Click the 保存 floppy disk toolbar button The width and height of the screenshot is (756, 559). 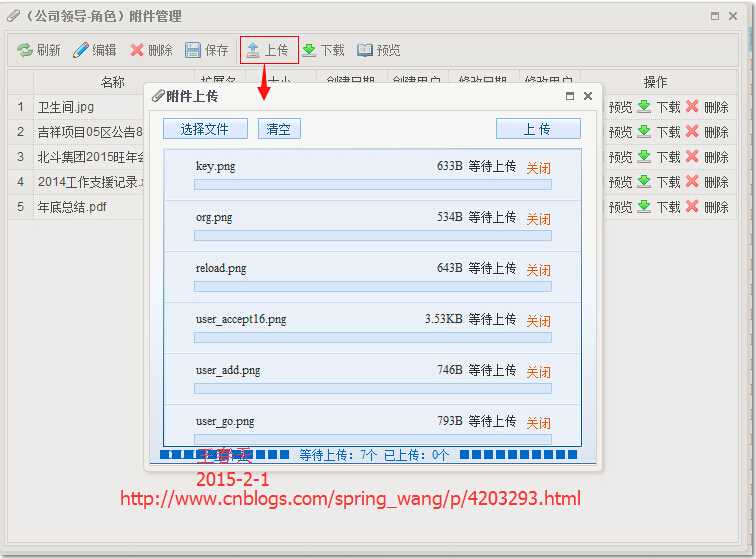tap(207, 50)
